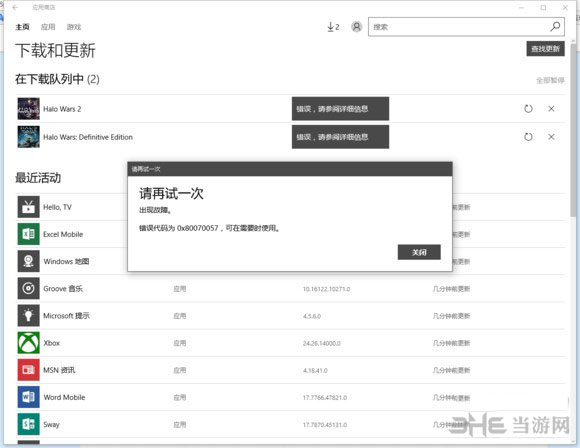
Task: Switch to the 应用 tab
Action: [x=48, y=27]
